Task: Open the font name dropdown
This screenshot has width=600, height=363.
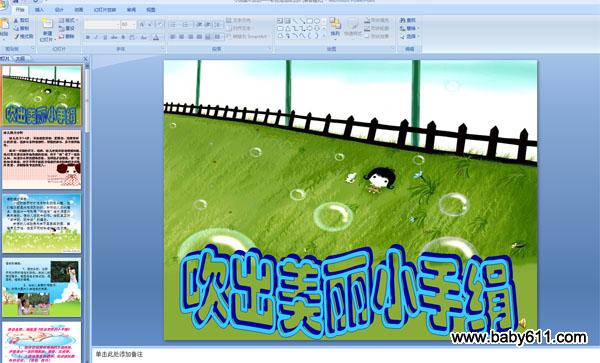Action: pyautogui.click(x=101, y=24)
